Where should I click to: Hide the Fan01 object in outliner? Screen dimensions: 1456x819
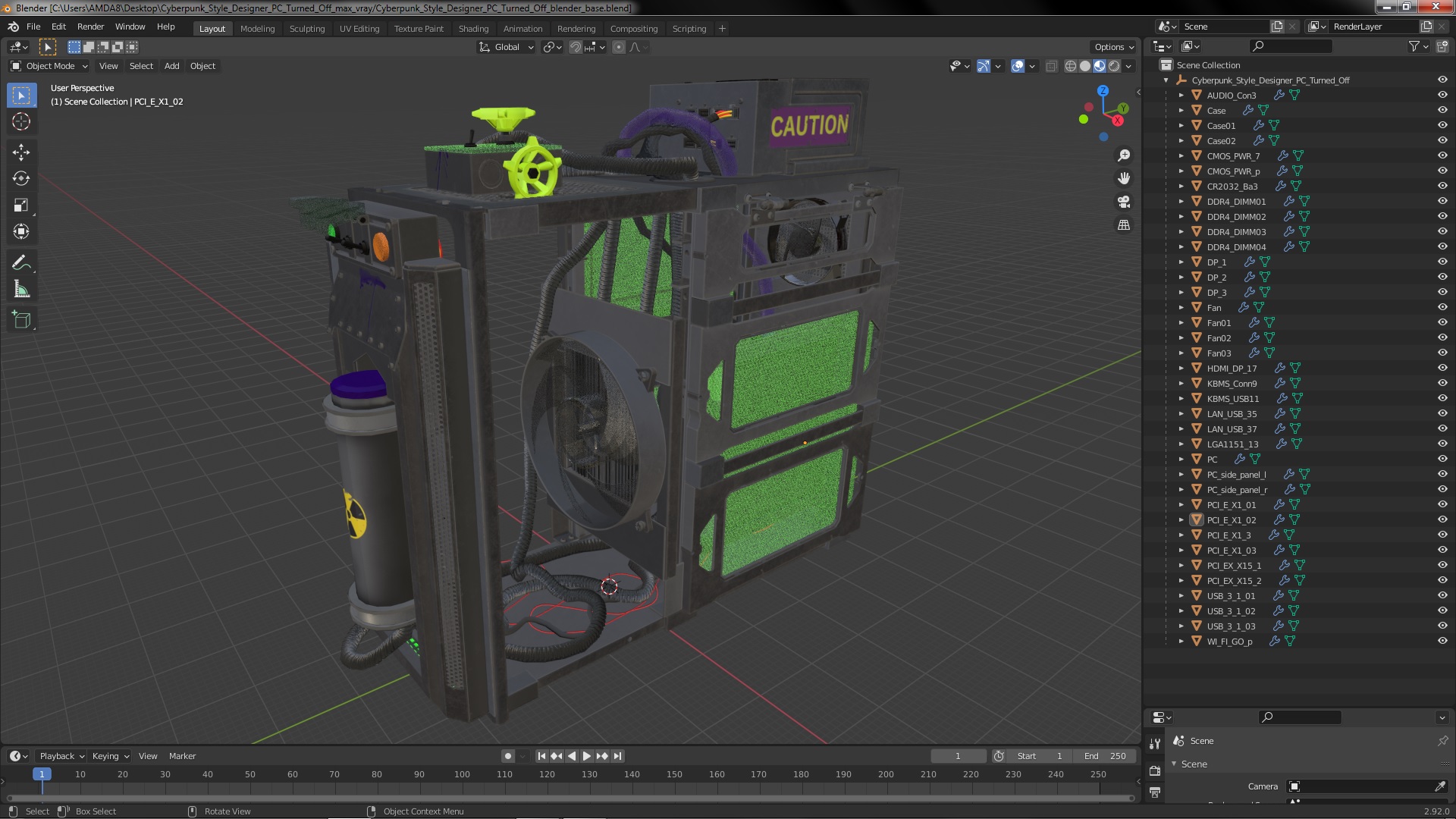coord(1442,322)
